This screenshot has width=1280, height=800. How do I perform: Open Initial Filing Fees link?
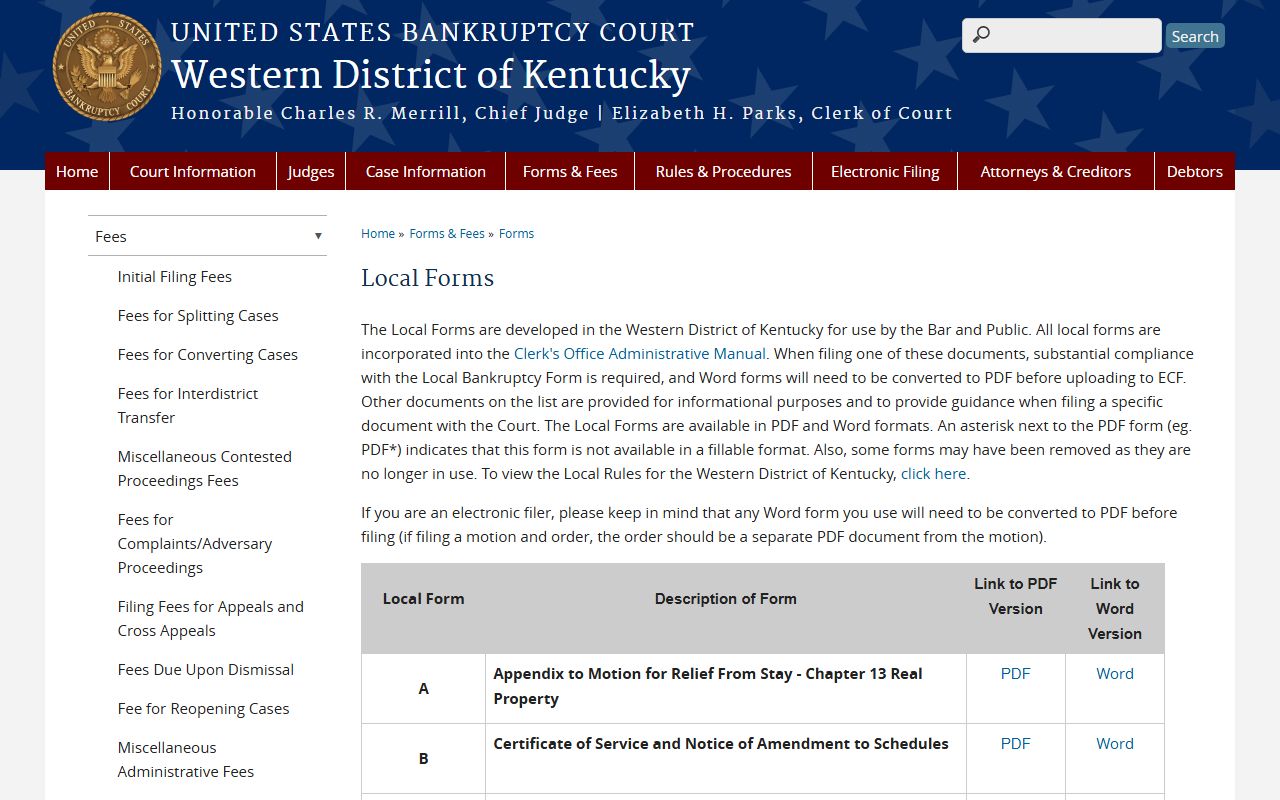(175, 276)
